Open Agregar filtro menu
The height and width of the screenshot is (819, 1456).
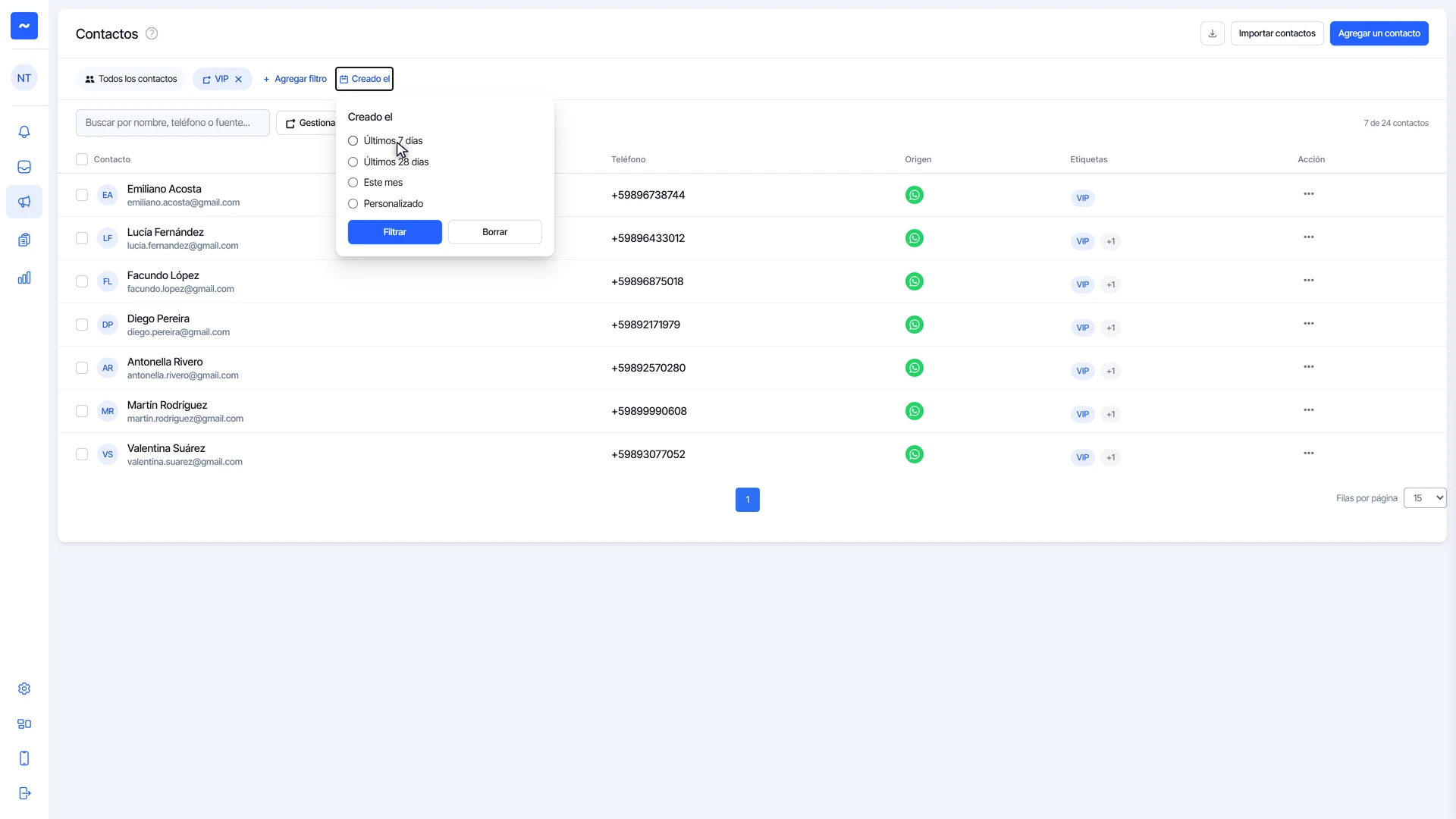(295, 79)
